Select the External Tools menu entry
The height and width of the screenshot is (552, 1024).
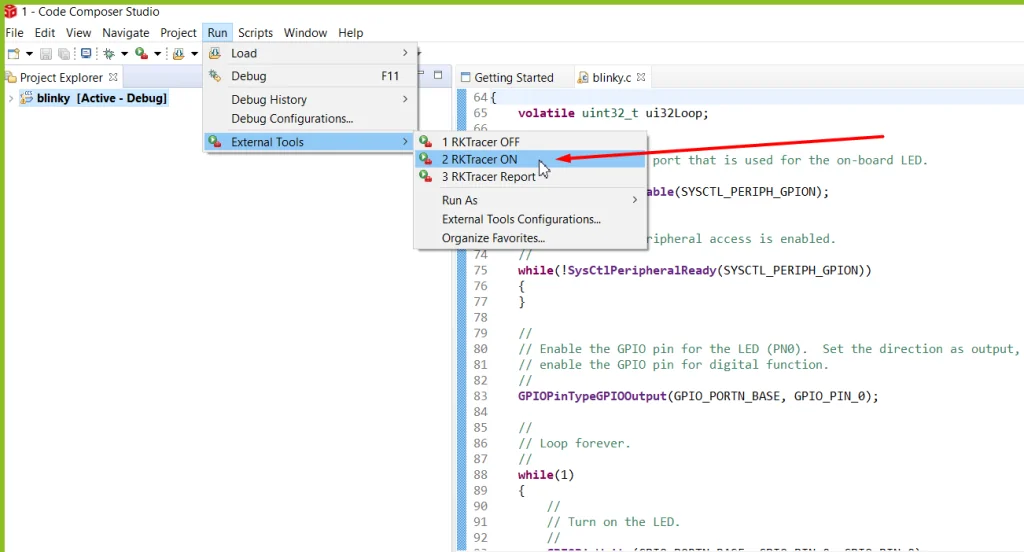click(310, 142)
